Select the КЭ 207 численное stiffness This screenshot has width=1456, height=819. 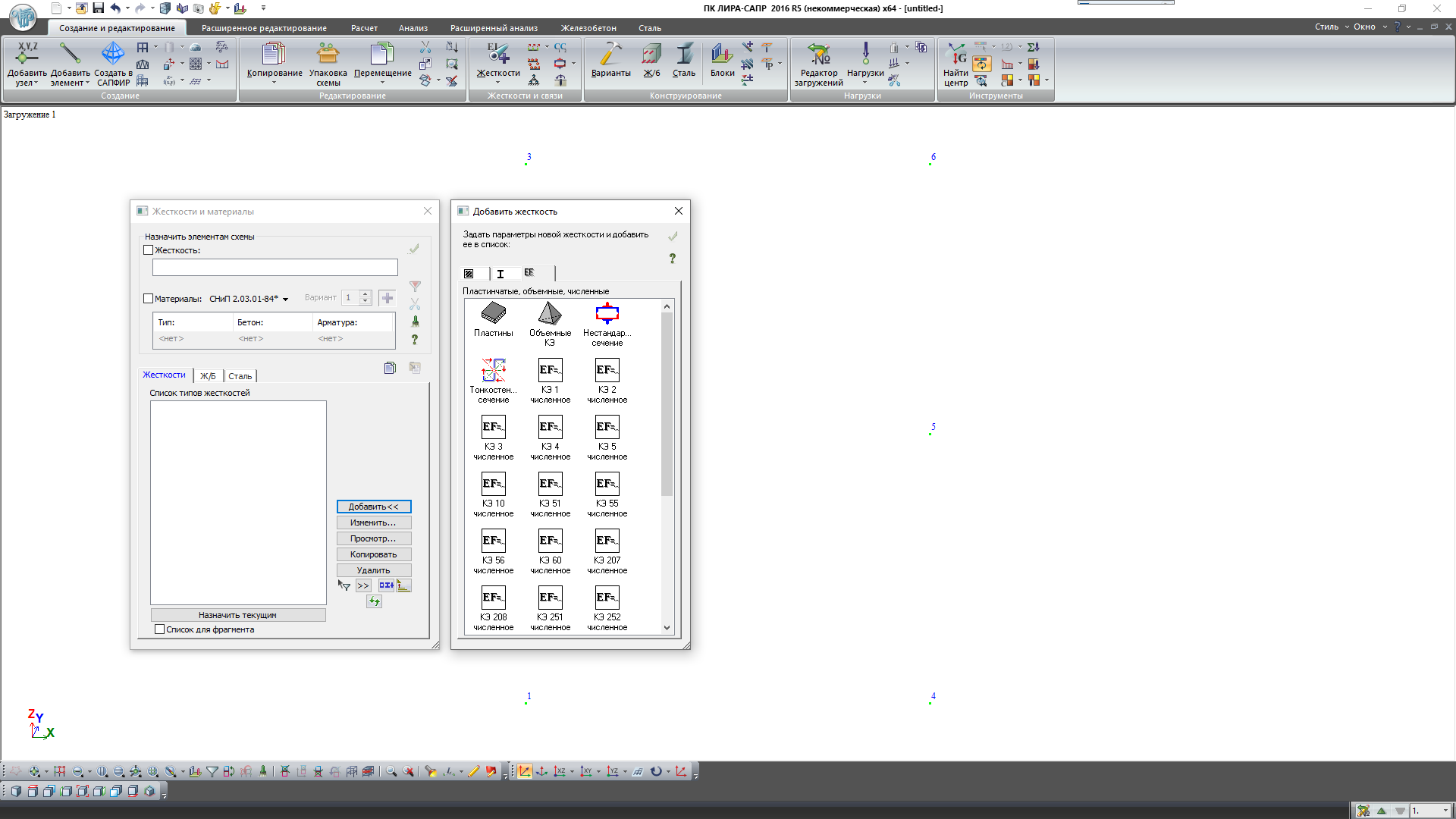click(607, 551)
